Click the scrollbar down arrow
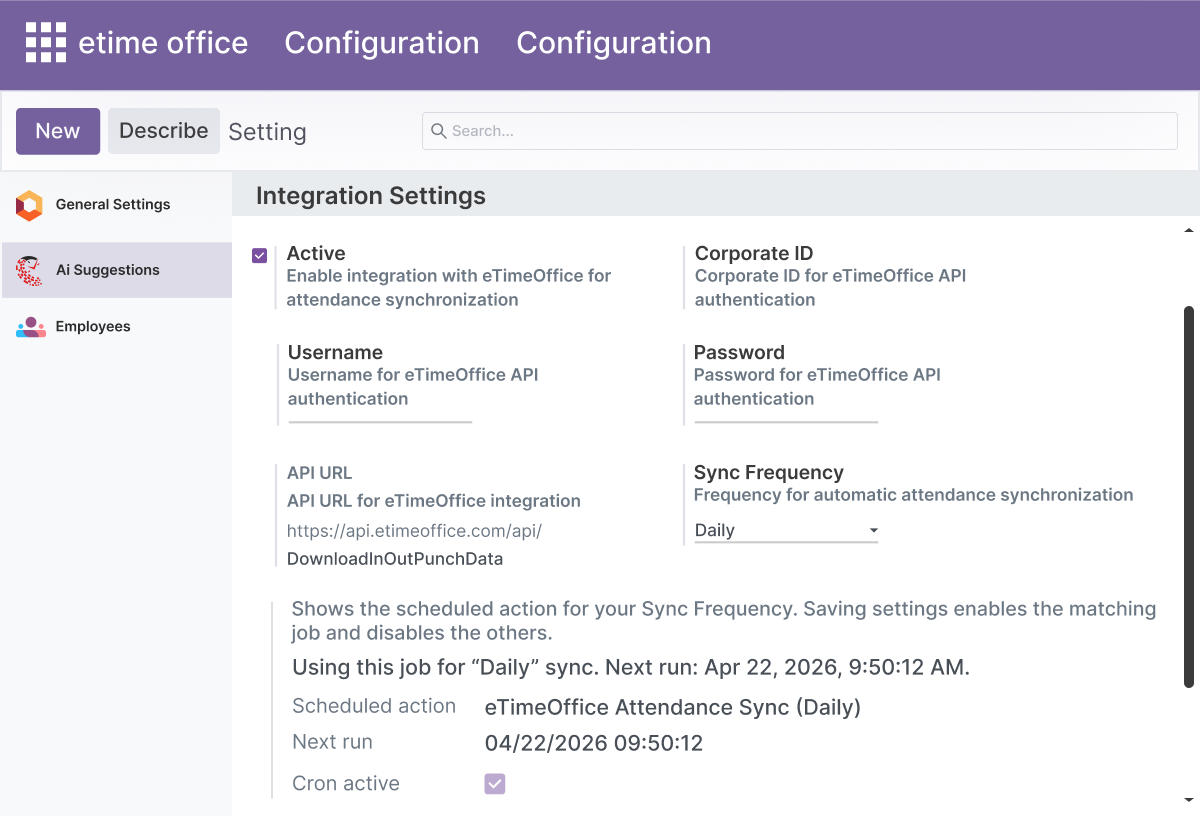This screenshot has height=816, width=1200. click(1189, 800)
